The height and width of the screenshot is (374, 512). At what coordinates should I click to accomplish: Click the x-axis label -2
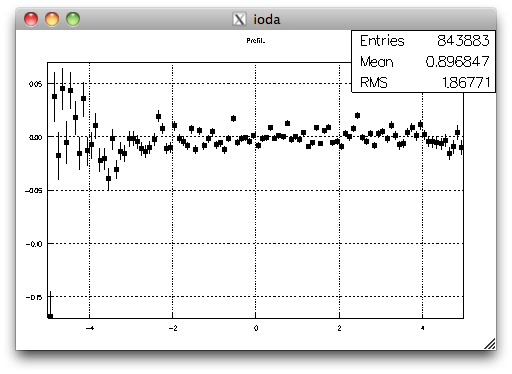tap(173, 328)
